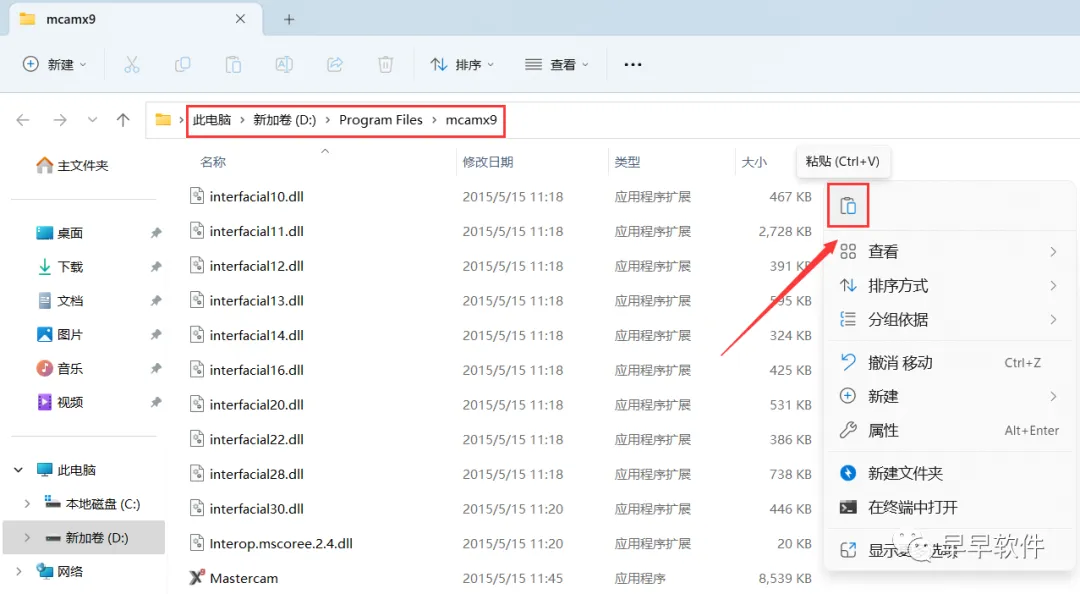Select file interfacial10.dll
This screenshot has width=1080, height=594.
[x=256, y=196]
